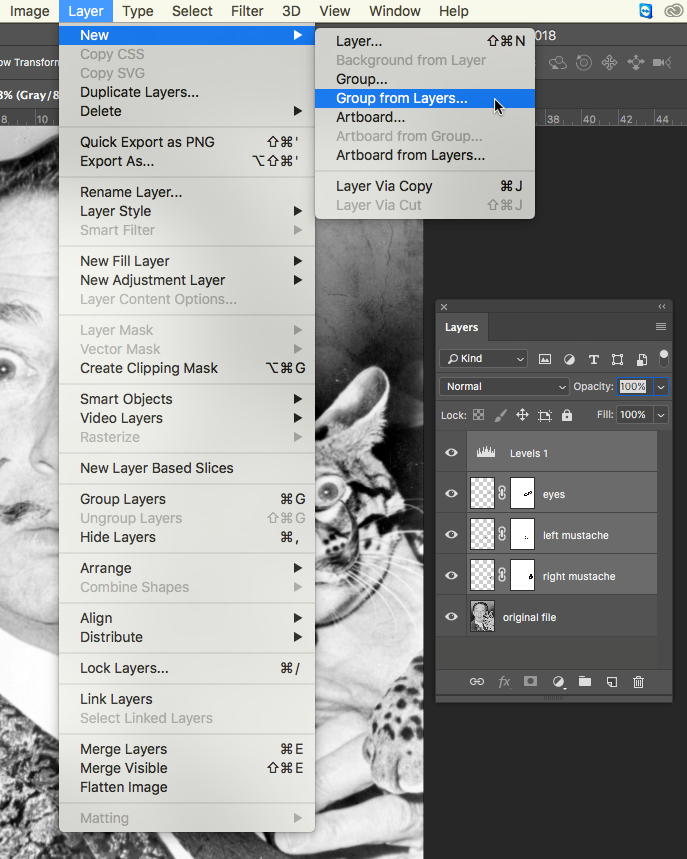Open the Normal blend mode dropdown
This screenshot has width=687, height=859.
pos(504,387)
